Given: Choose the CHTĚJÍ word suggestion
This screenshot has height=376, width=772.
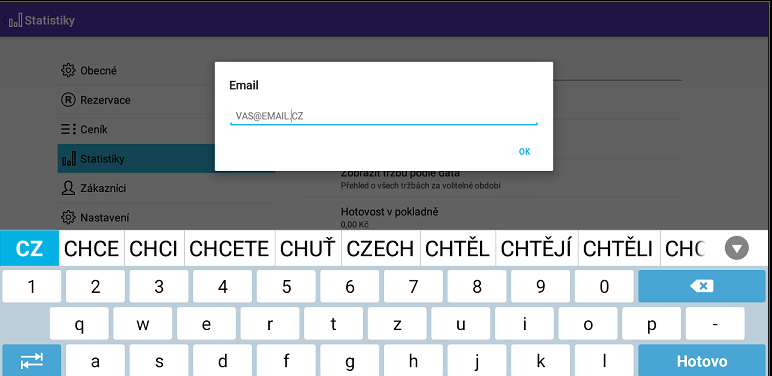Looking at the screenshot, I should (537, 249).
